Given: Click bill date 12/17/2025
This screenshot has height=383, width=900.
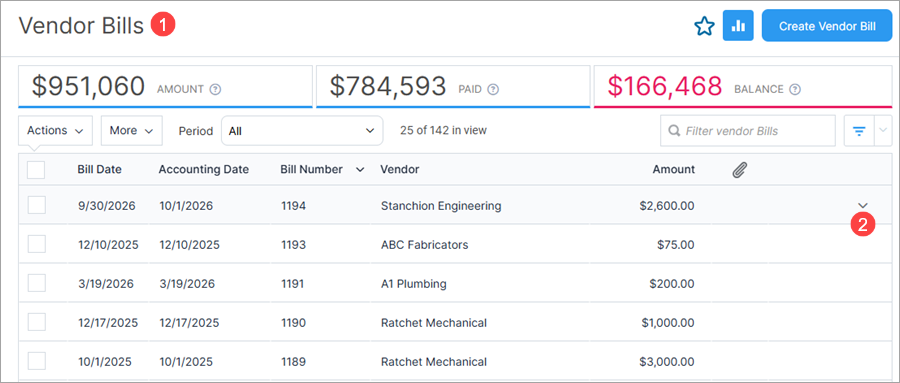Looking at the screenshot, I should coord(108,323).
